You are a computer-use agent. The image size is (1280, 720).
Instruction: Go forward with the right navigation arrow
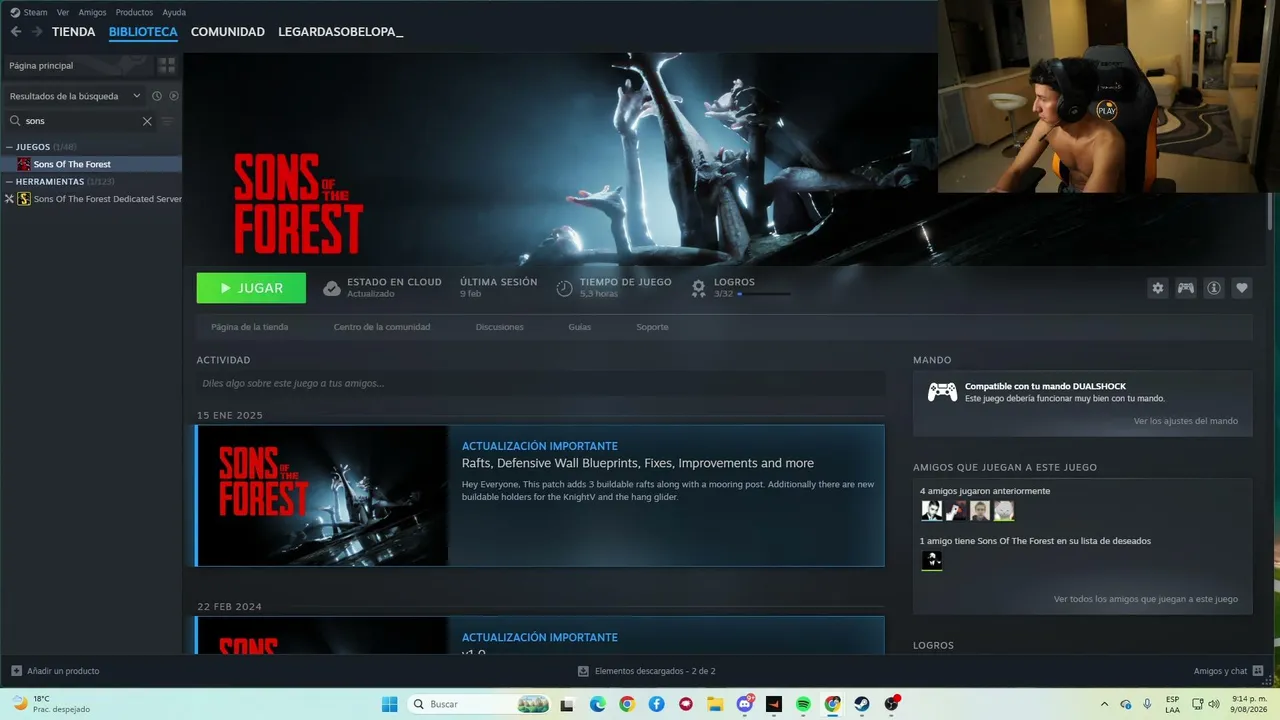[x=37, y=32]
